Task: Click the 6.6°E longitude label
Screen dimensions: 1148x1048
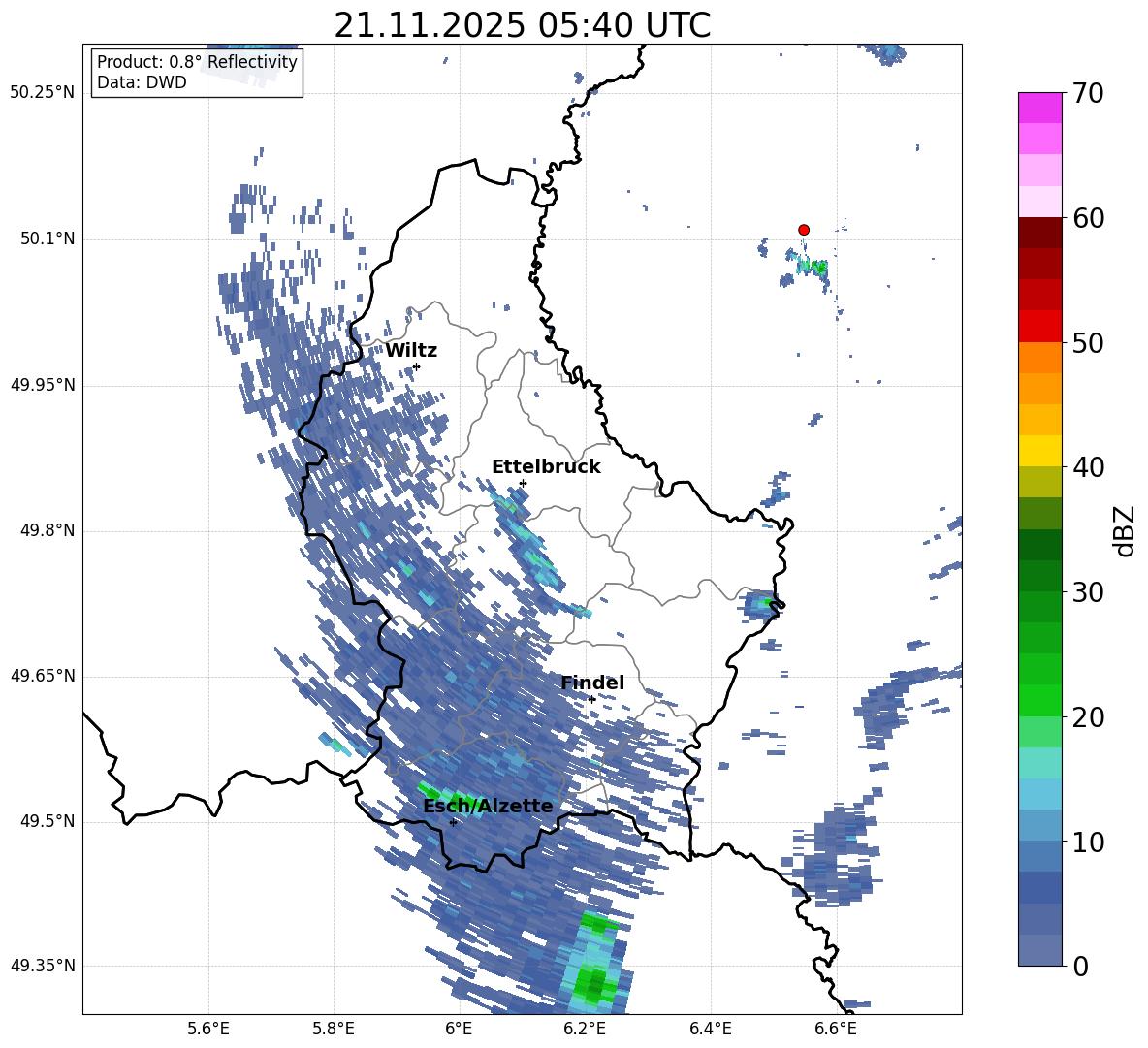Action: [836, 1030]
